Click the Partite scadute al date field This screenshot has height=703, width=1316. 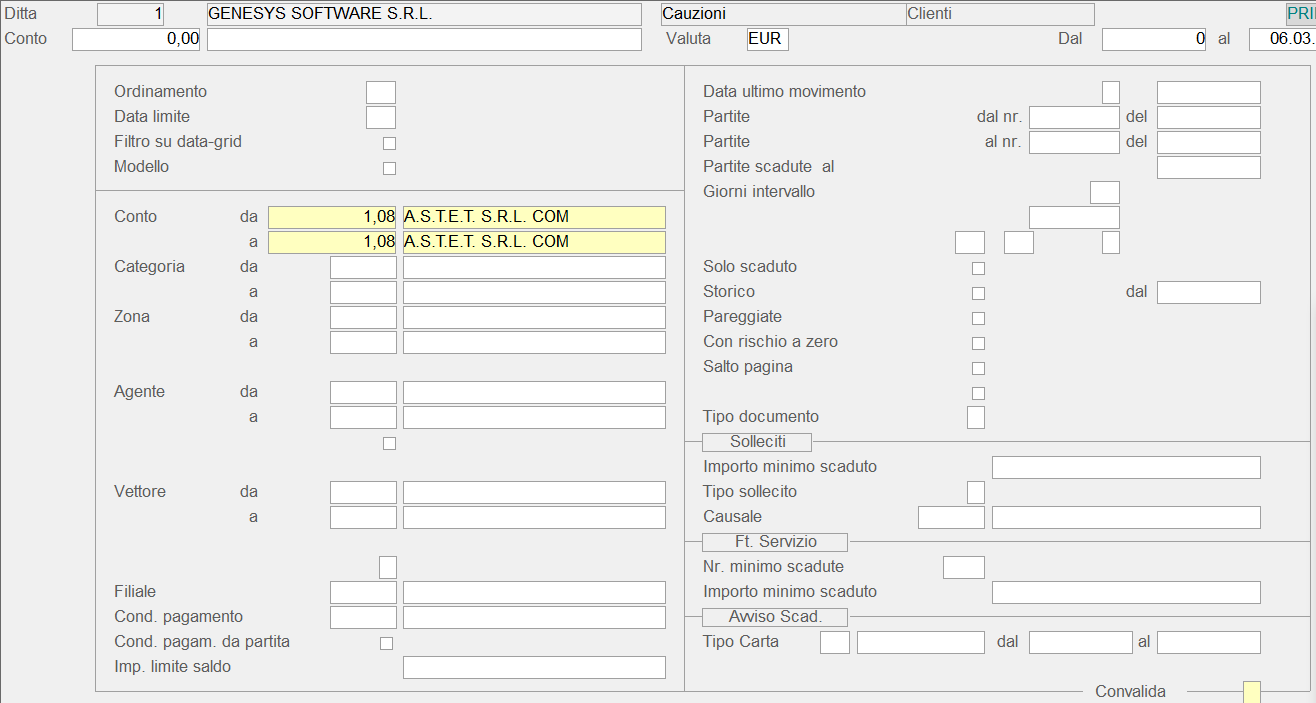click(x=1208, y=167)
